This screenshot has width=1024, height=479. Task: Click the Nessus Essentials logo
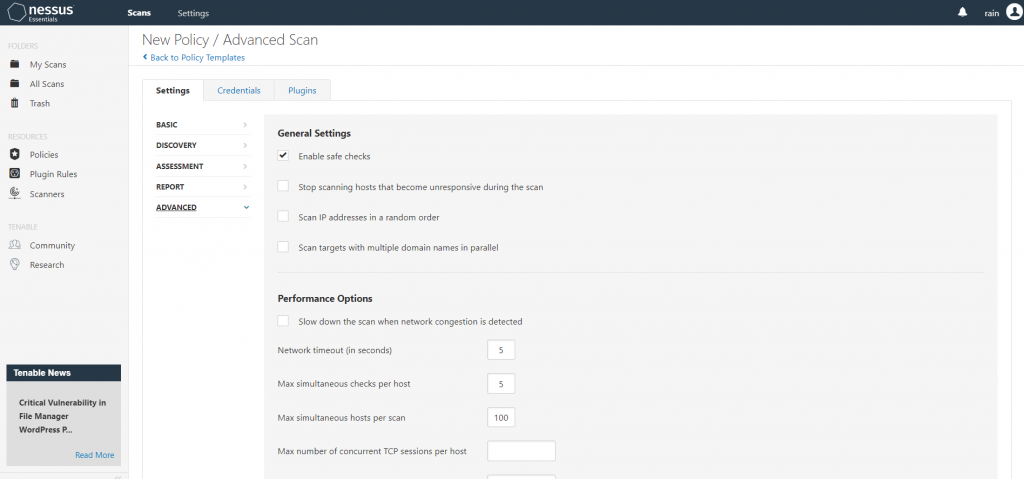coord(40,12)
